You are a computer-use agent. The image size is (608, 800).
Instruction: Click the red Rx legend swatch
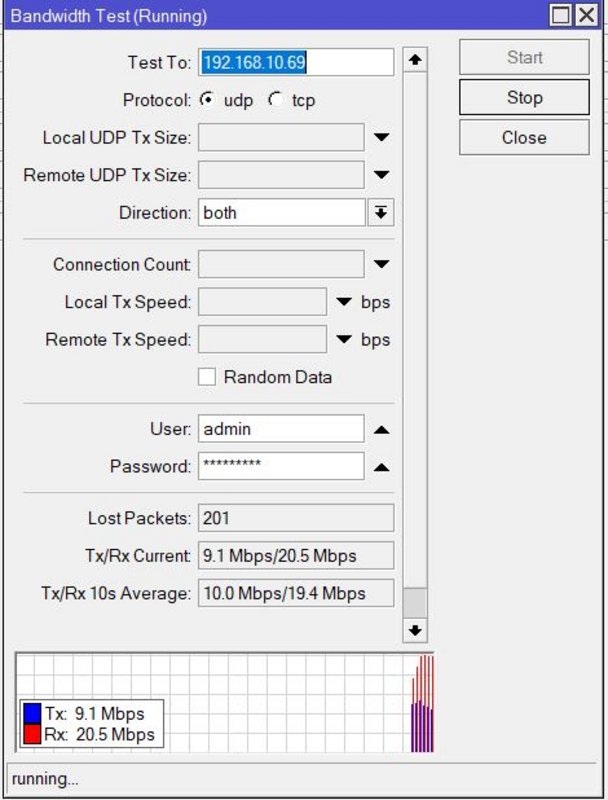tap(32, 734)
